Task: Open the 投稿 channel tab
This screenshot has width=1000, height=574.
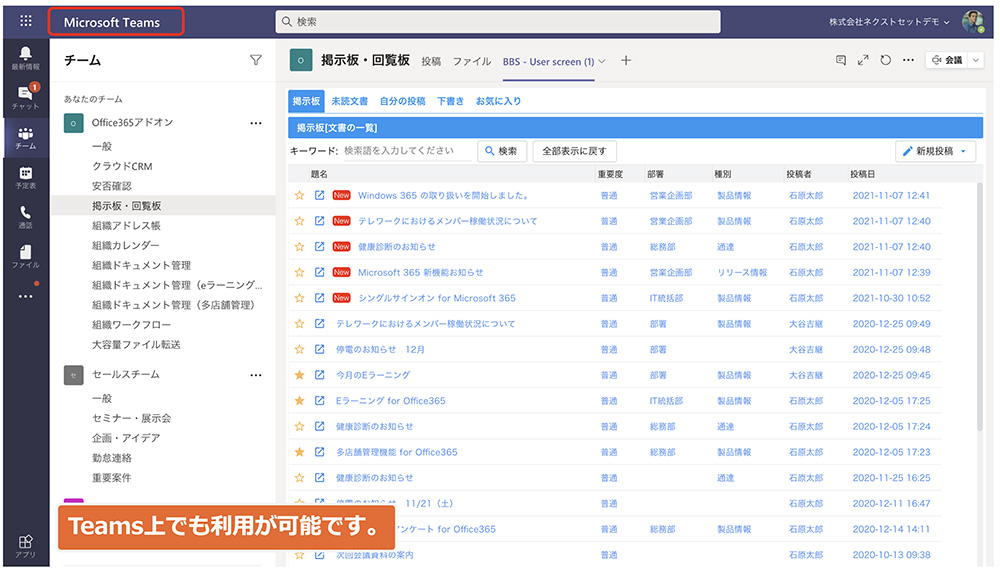Action: coord(431,61)
